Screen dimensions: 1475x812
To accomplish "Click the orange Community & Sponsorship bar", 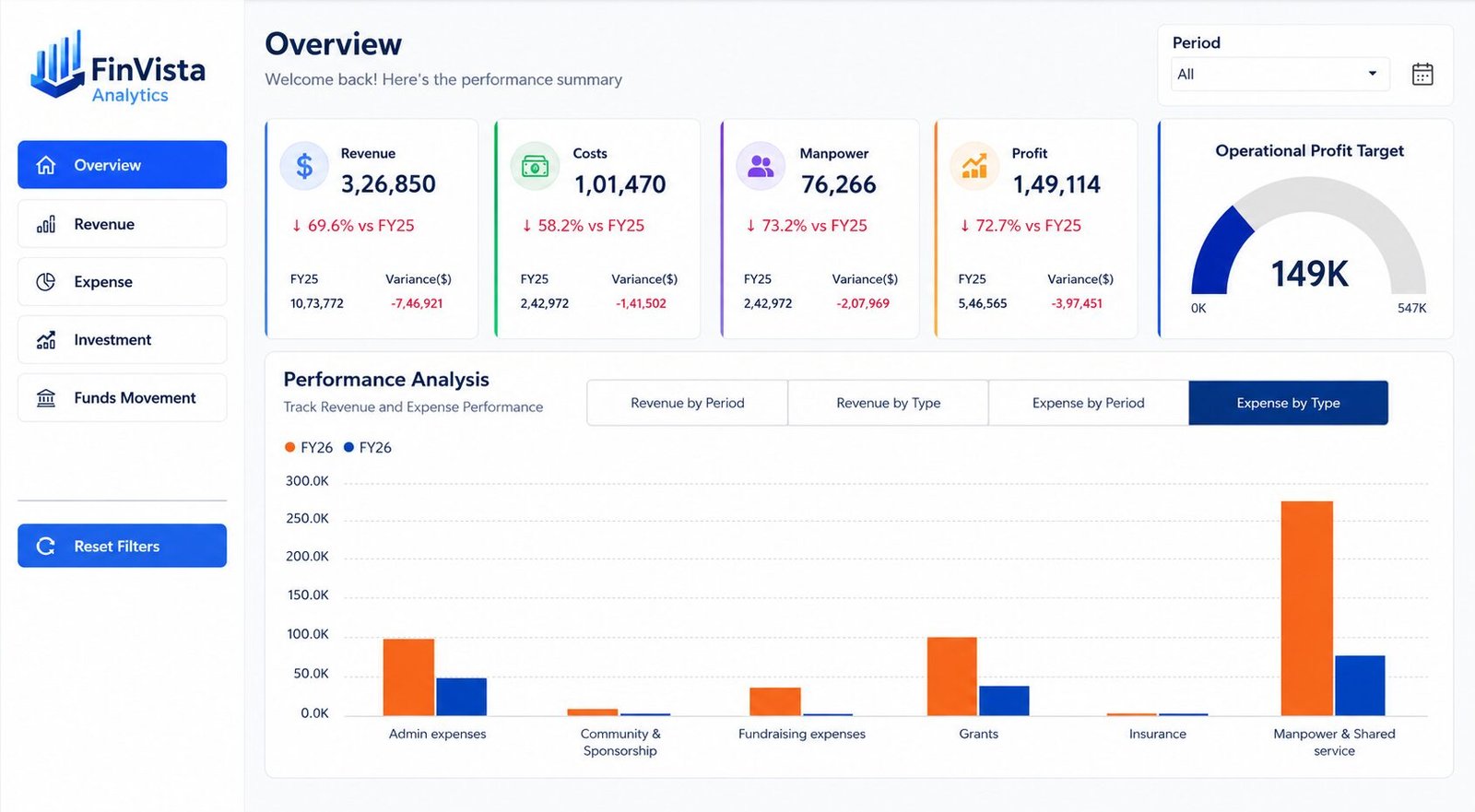I will [x=593, y=712].
